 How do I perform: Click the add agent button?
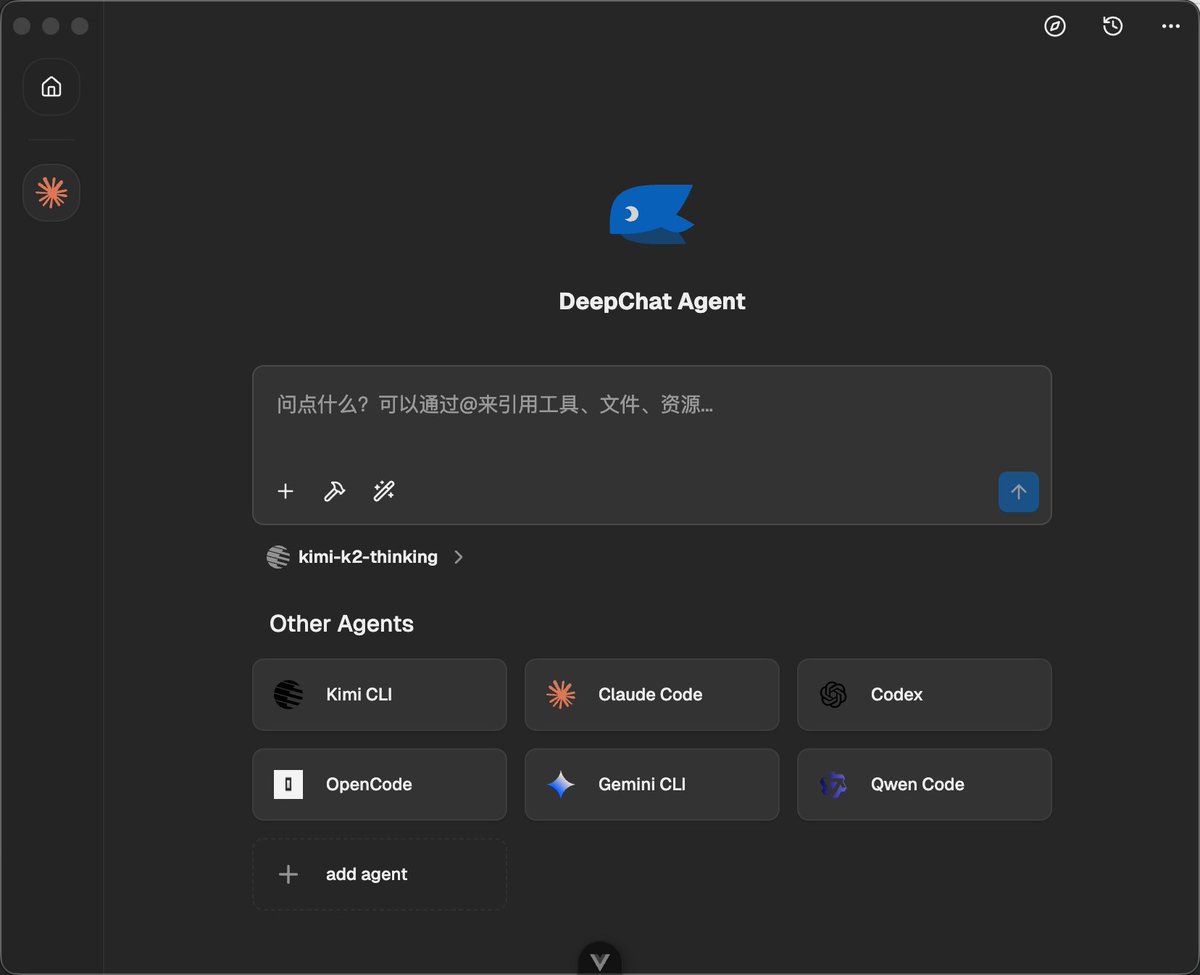tap(379, 874)
